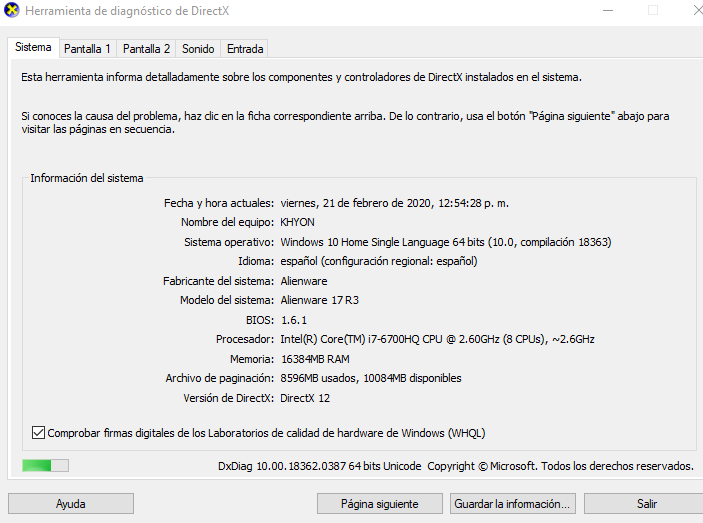Click the Memoria field label
The height and width of the screenshot is (523, 703).
(x=252, y=359)
